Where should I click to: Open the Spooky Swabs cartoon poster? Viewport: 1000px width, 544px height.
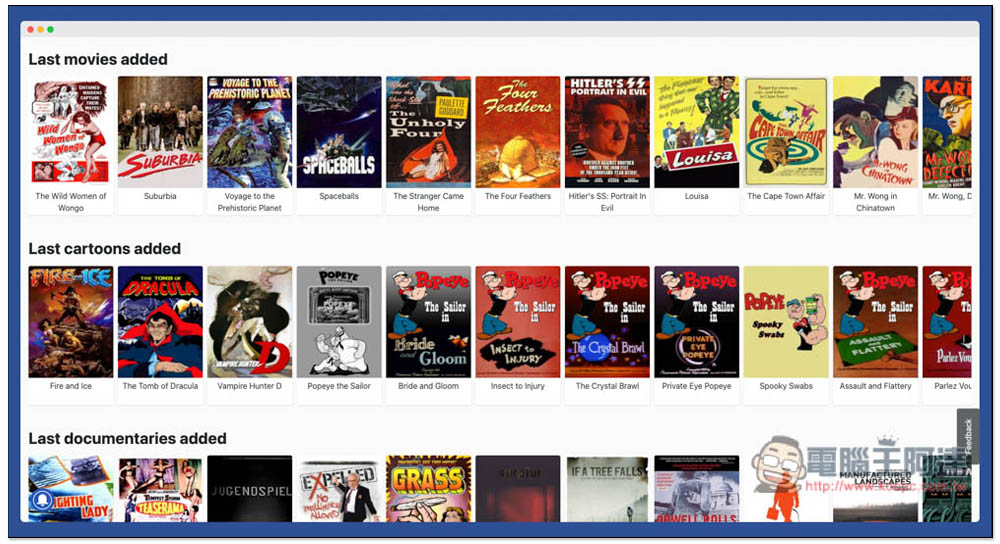786,321
